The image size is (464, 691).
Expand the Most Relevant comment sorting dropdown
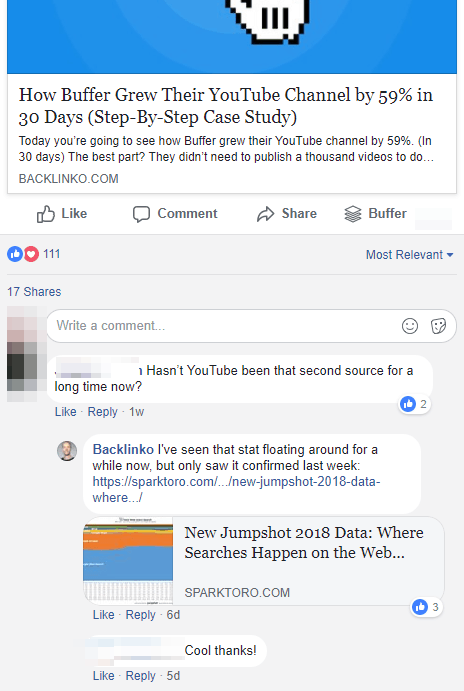[409, 255]
